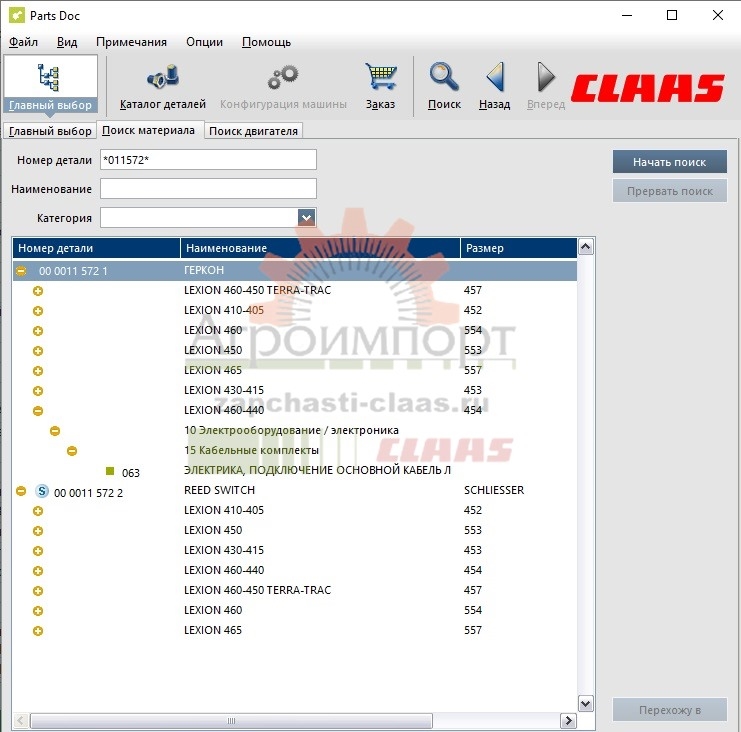This screenshot has height=732, width=741.
Task: Select 10 Электрооборудование / электроника text
Action: (x=291, y=430)
